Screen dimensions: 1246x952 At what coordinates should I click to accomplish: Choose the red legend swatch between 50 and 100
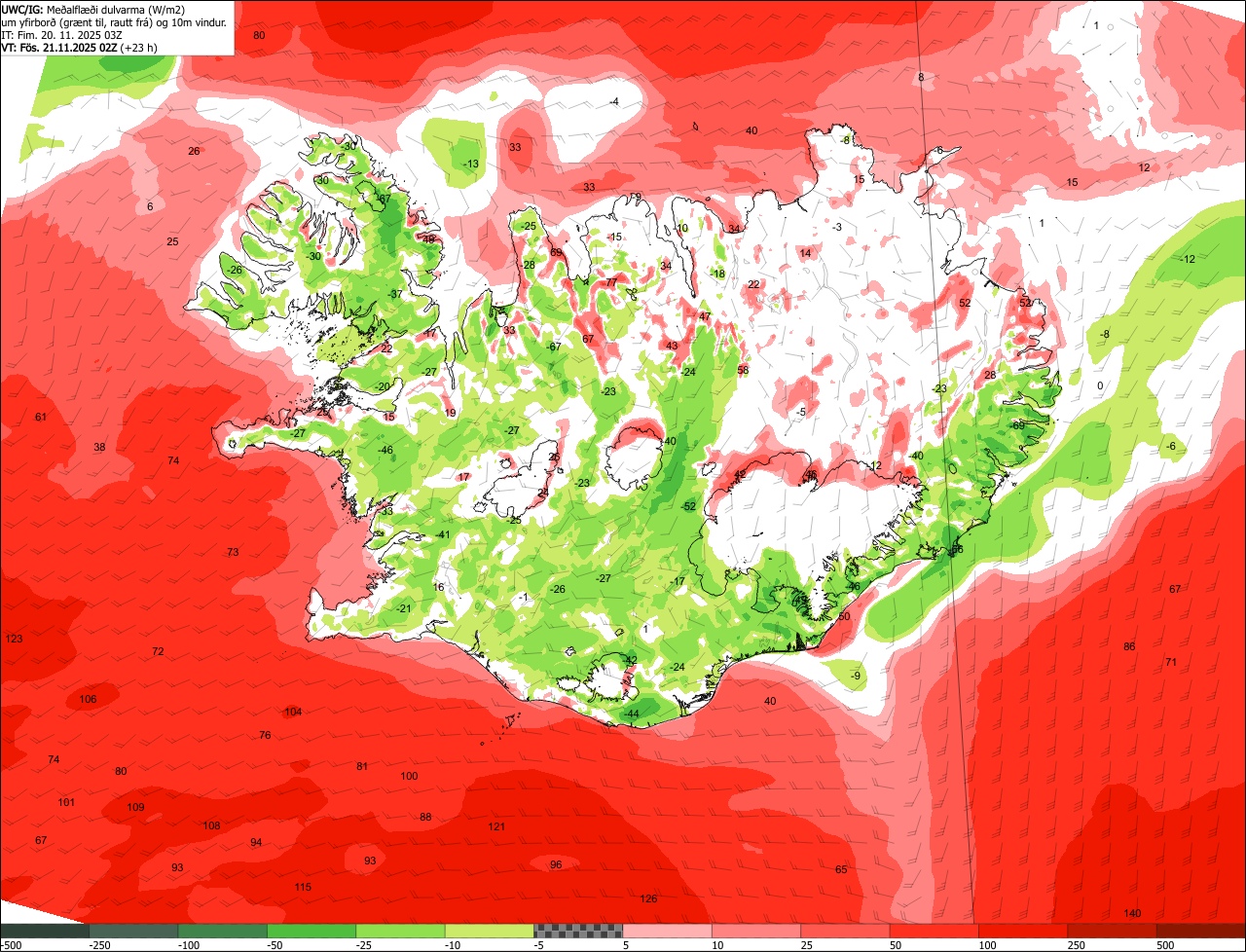click(934, 931)
